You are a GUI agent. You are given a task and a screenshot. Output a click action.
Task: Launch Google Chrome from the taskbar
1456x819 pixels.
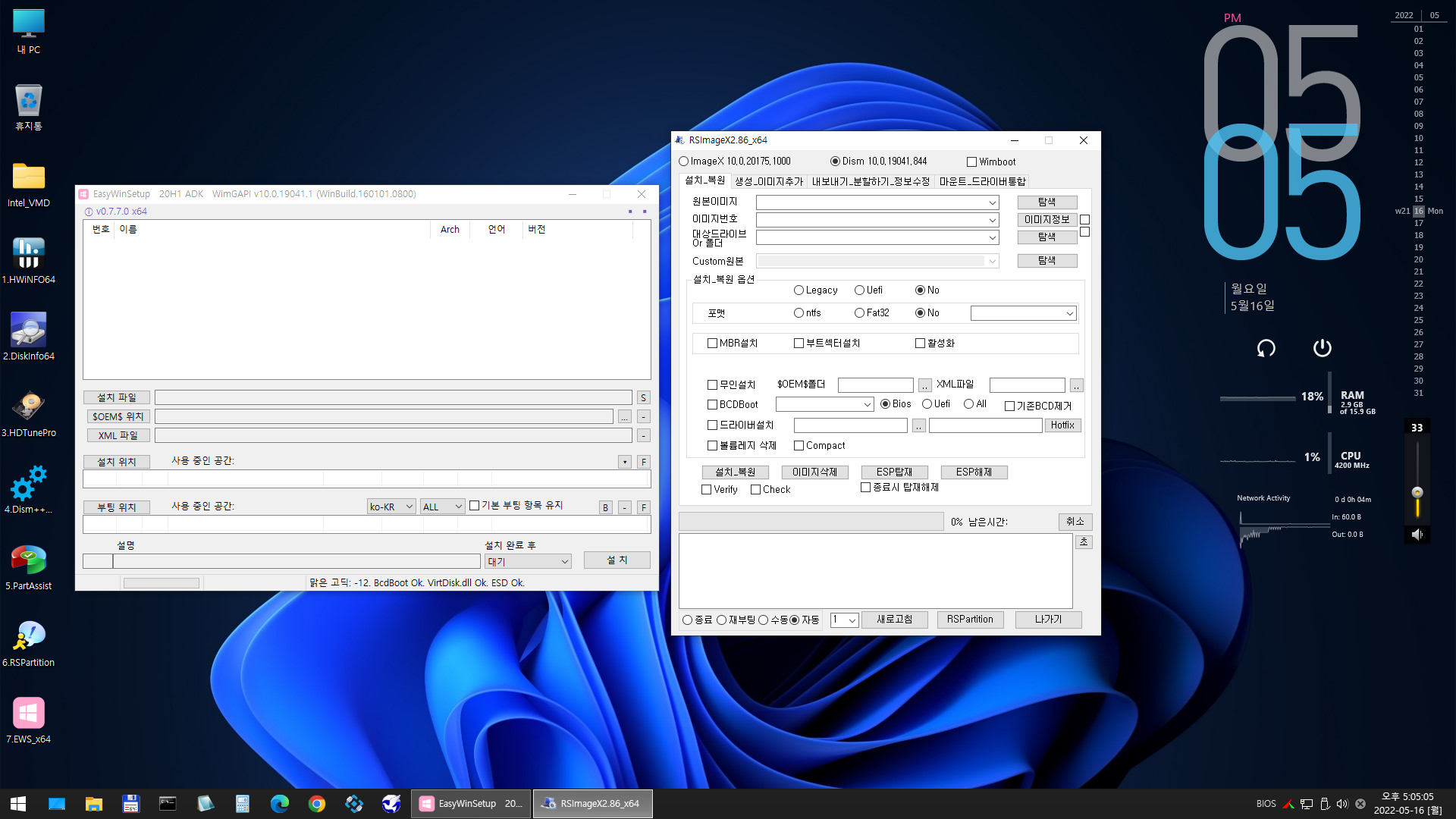coord(317,804)
